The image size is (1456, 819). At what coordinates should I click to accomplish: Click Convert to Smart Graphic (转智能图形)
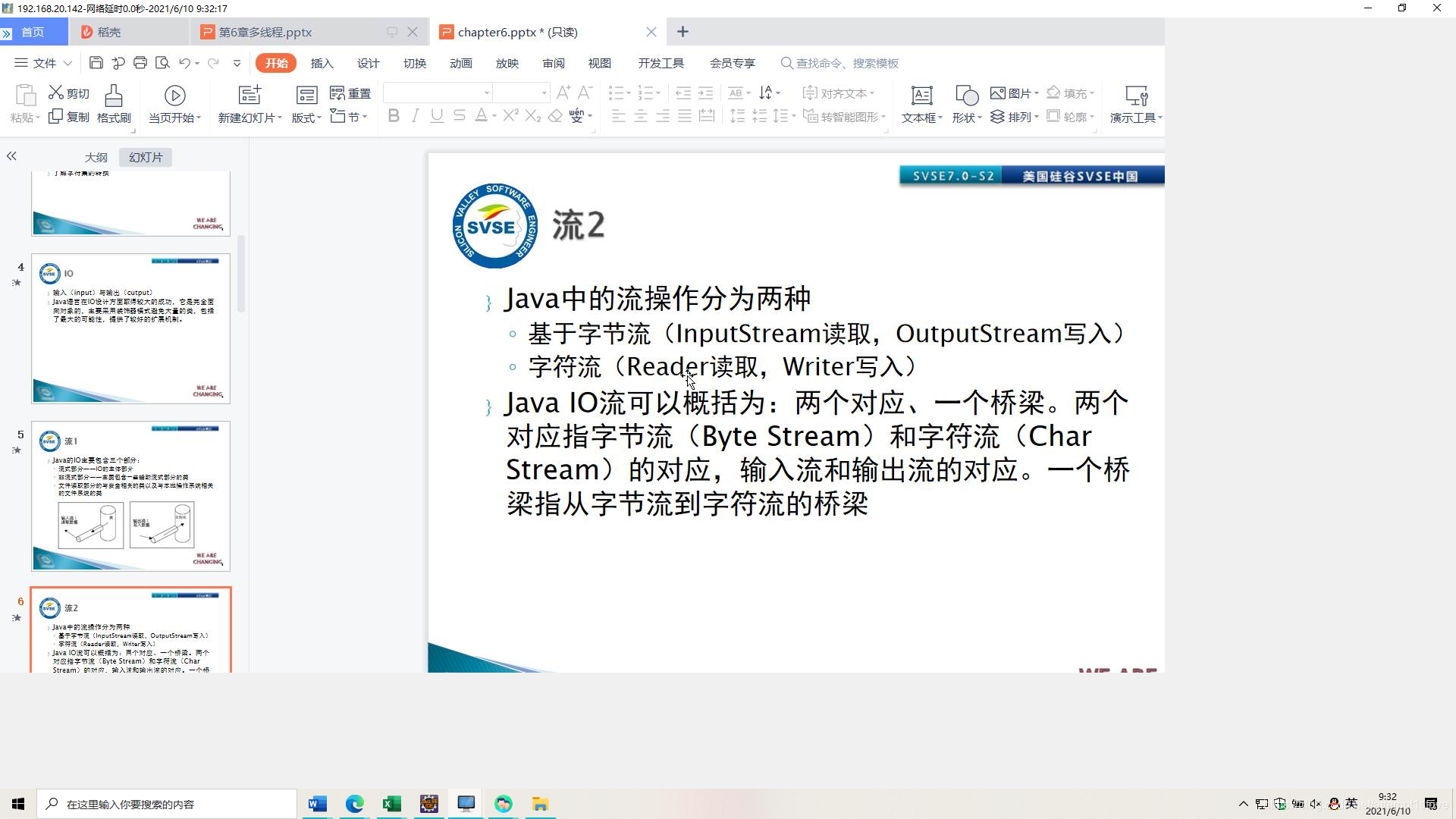click(x=843, y=117)
